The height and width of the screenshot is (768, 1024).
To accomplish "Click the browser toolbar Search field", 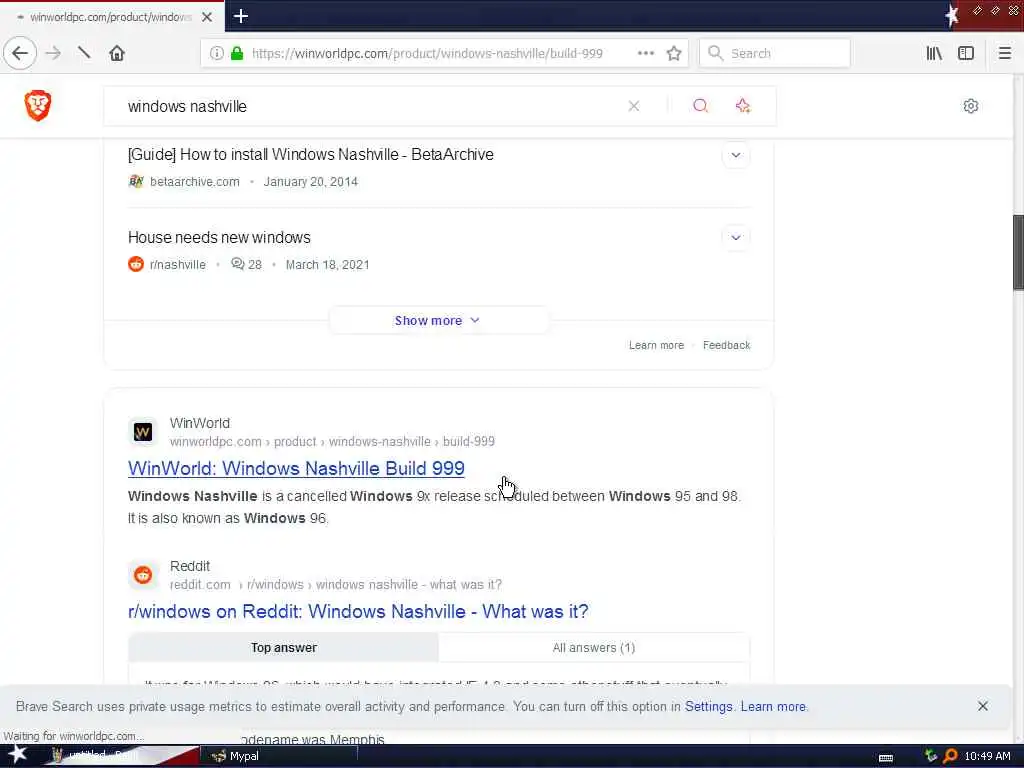I will click(775, 54).
